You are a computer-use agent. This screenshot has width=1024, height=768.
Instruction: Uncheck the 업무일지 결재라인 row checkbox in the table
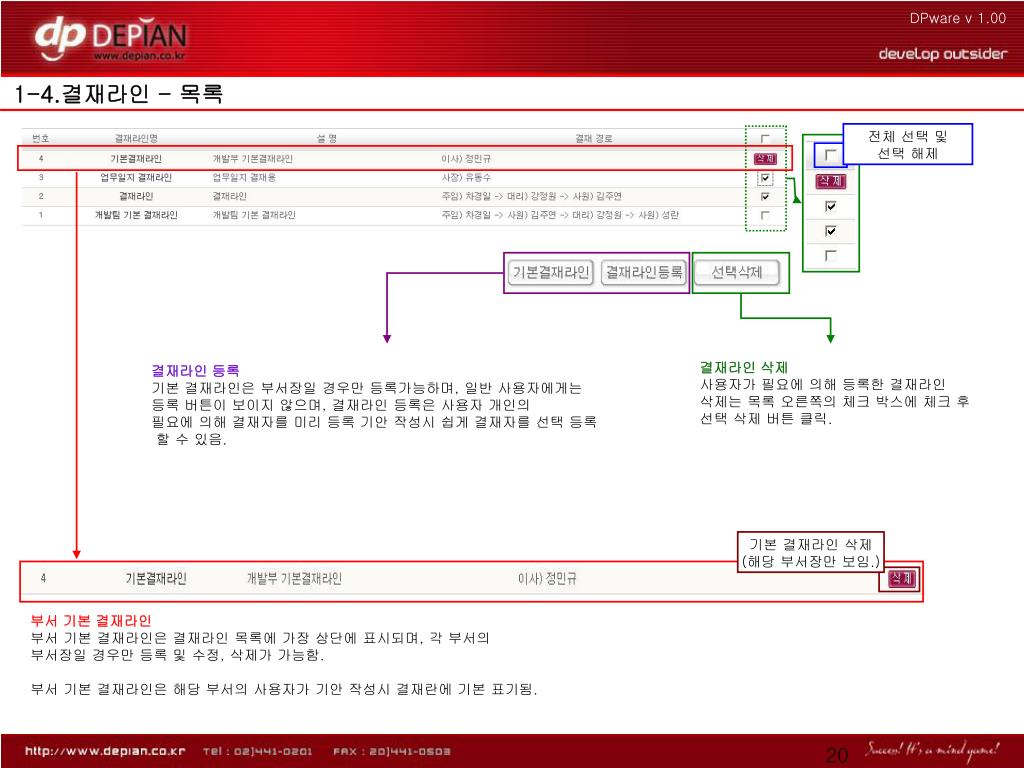(x=765, y=178)
